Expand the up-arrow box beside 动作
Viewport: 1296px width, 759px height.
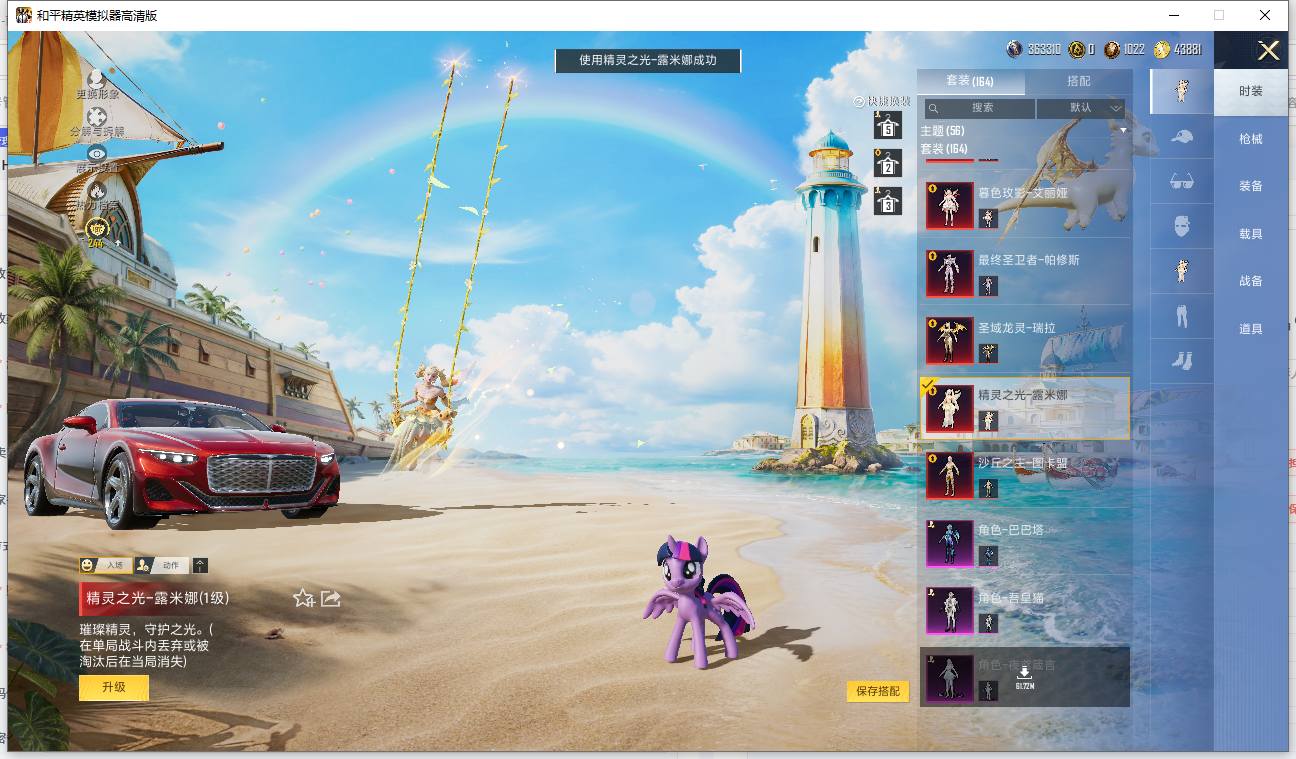coord(200,565)
